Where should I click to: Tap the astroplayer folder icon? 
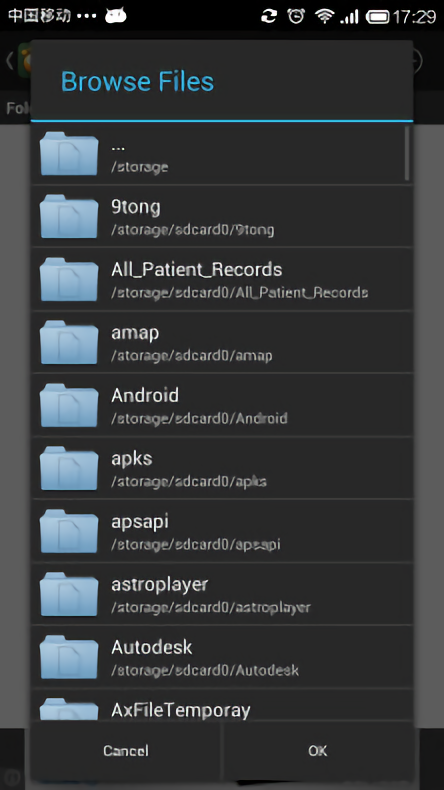coord(69,595)
